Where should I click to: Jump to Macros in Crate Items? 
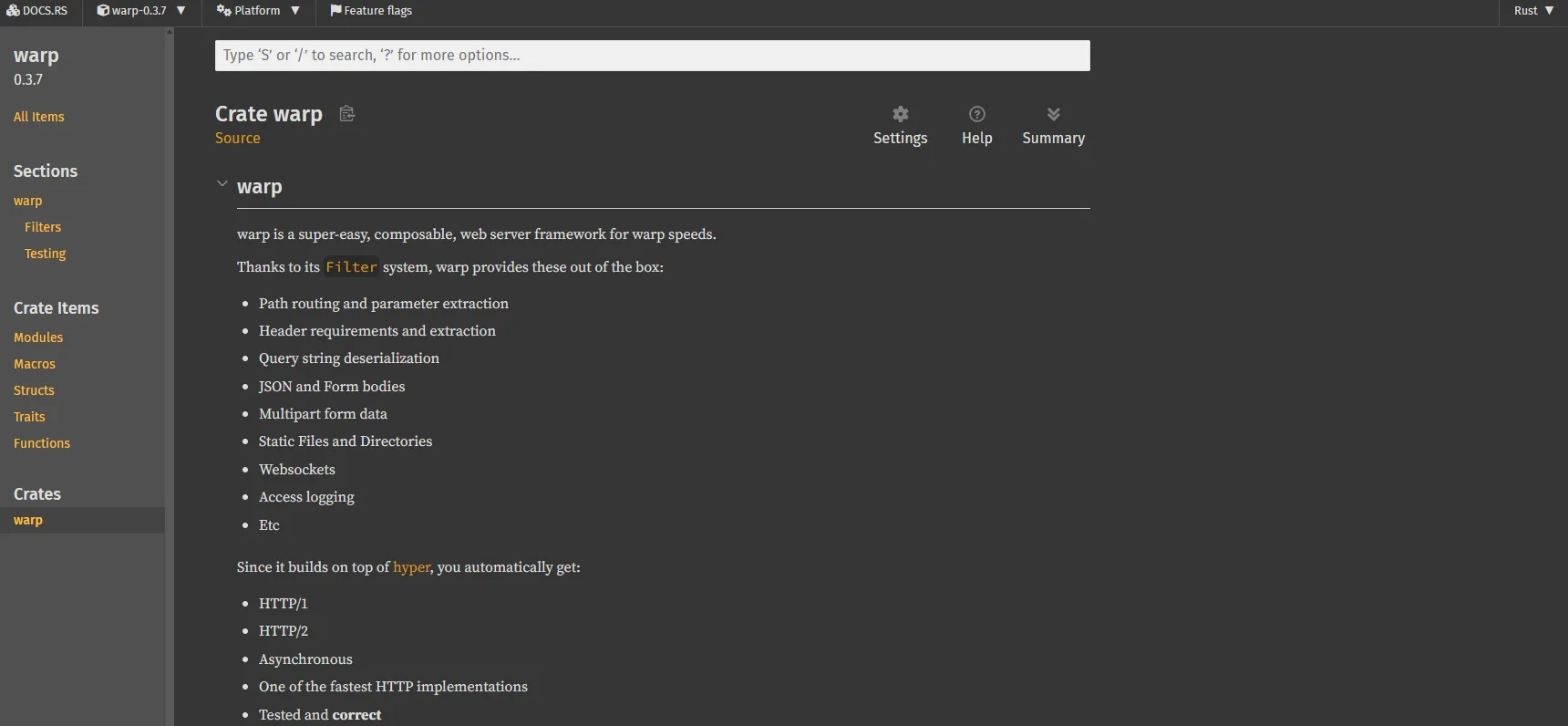[x=35, y=364]
